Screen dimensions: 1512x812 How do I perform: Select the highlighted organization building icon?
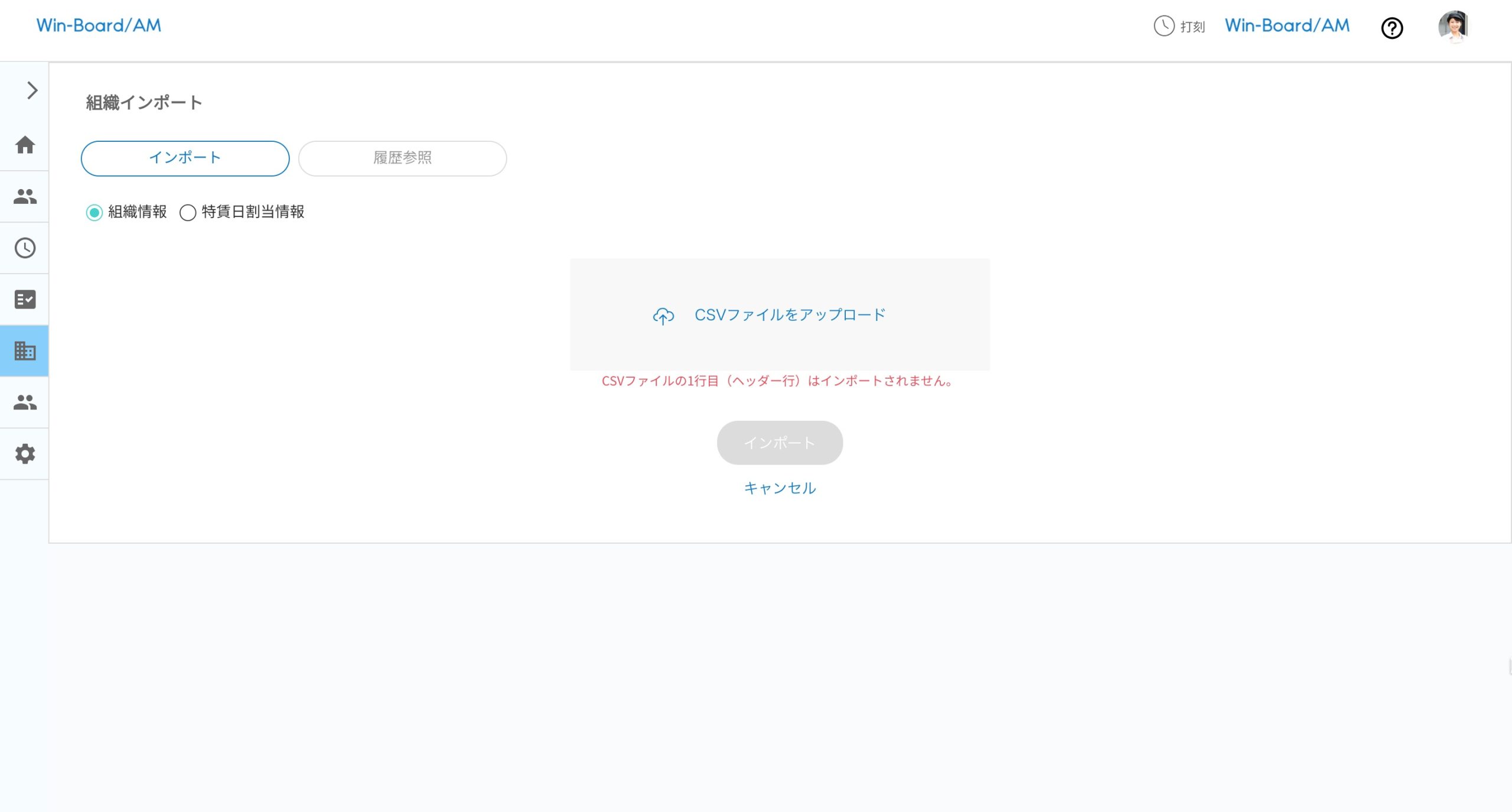[24, 350]
